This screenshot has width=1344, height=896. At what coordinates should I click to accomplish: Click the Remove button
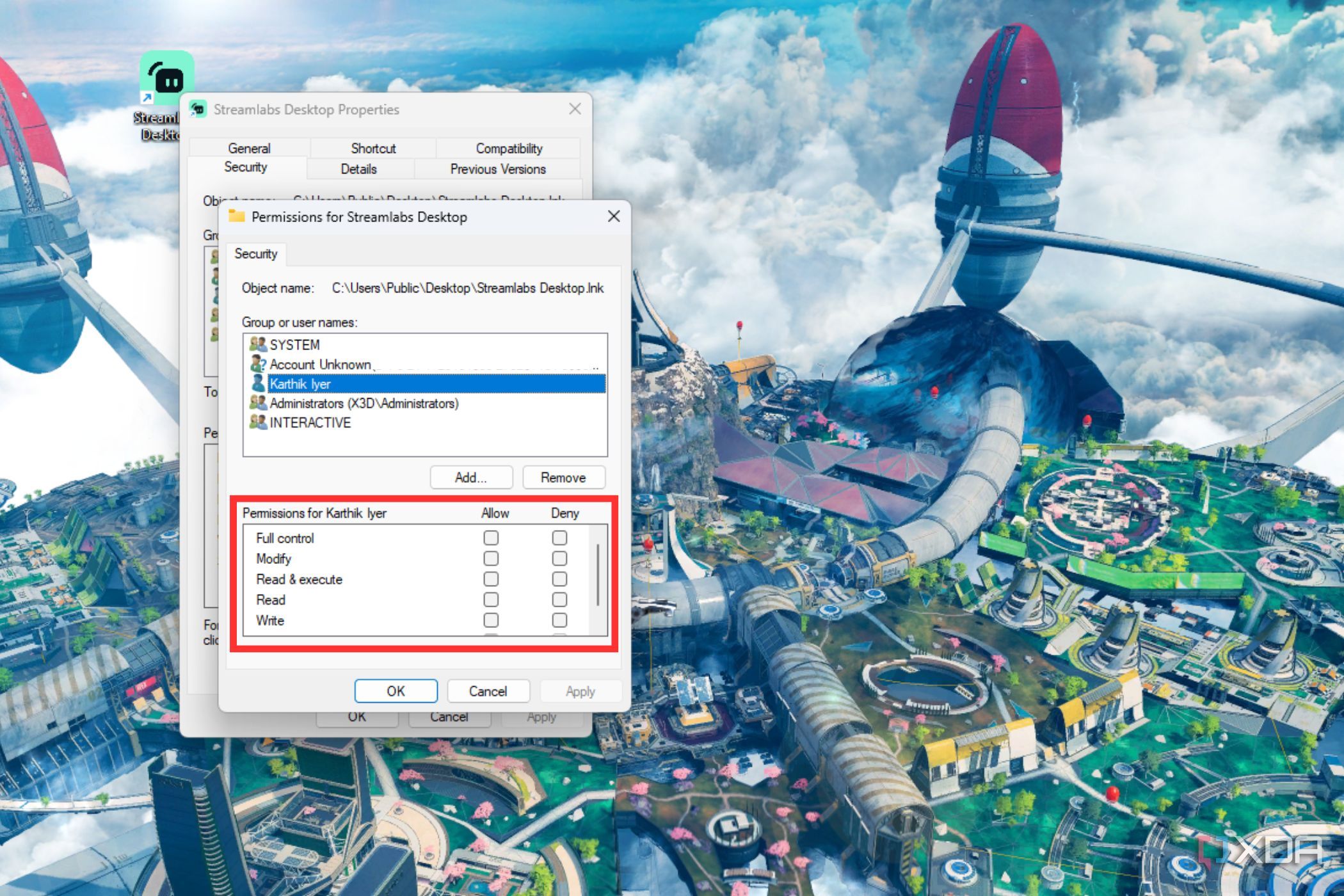[564, 477]
